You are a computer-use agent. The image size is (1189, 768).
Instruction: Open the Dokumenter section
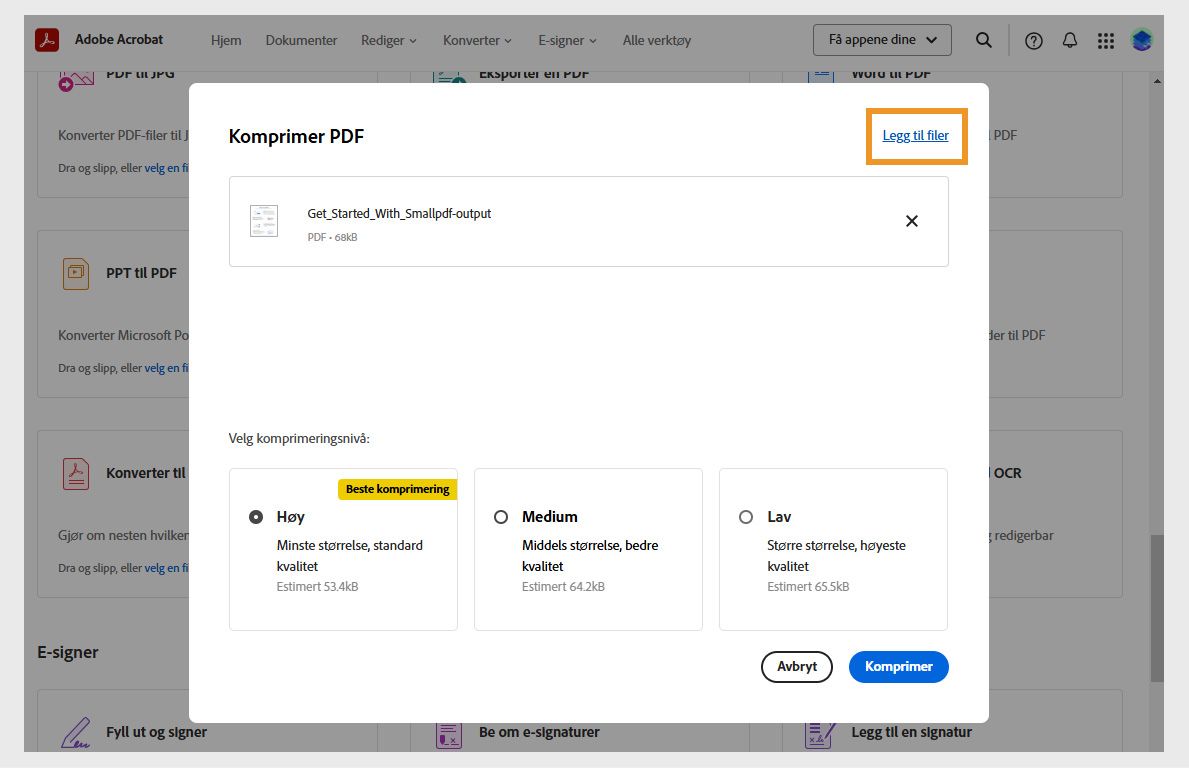coord(301,40)
